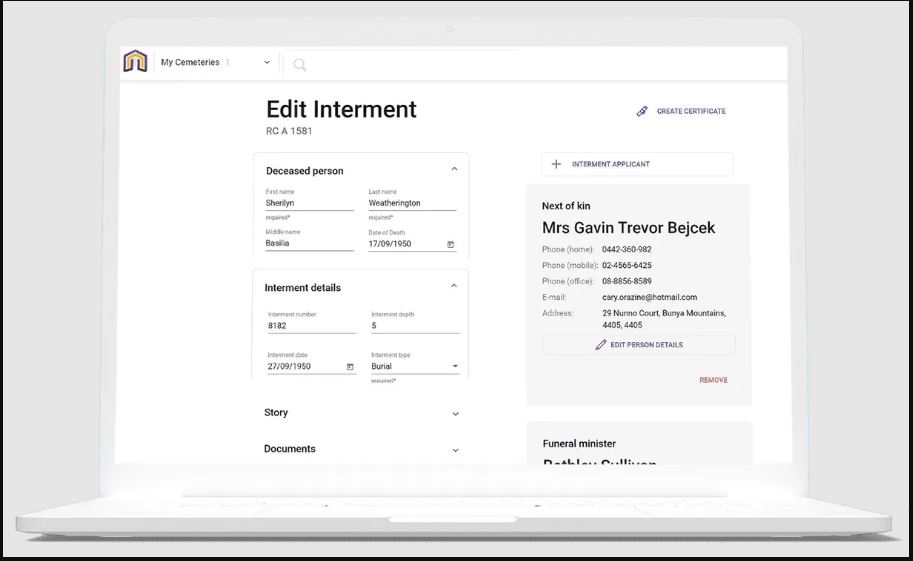The width and height of the screenshot is (913, 561).
Task: Edit the First name field Sherilyn
Action: click(309, 203)
